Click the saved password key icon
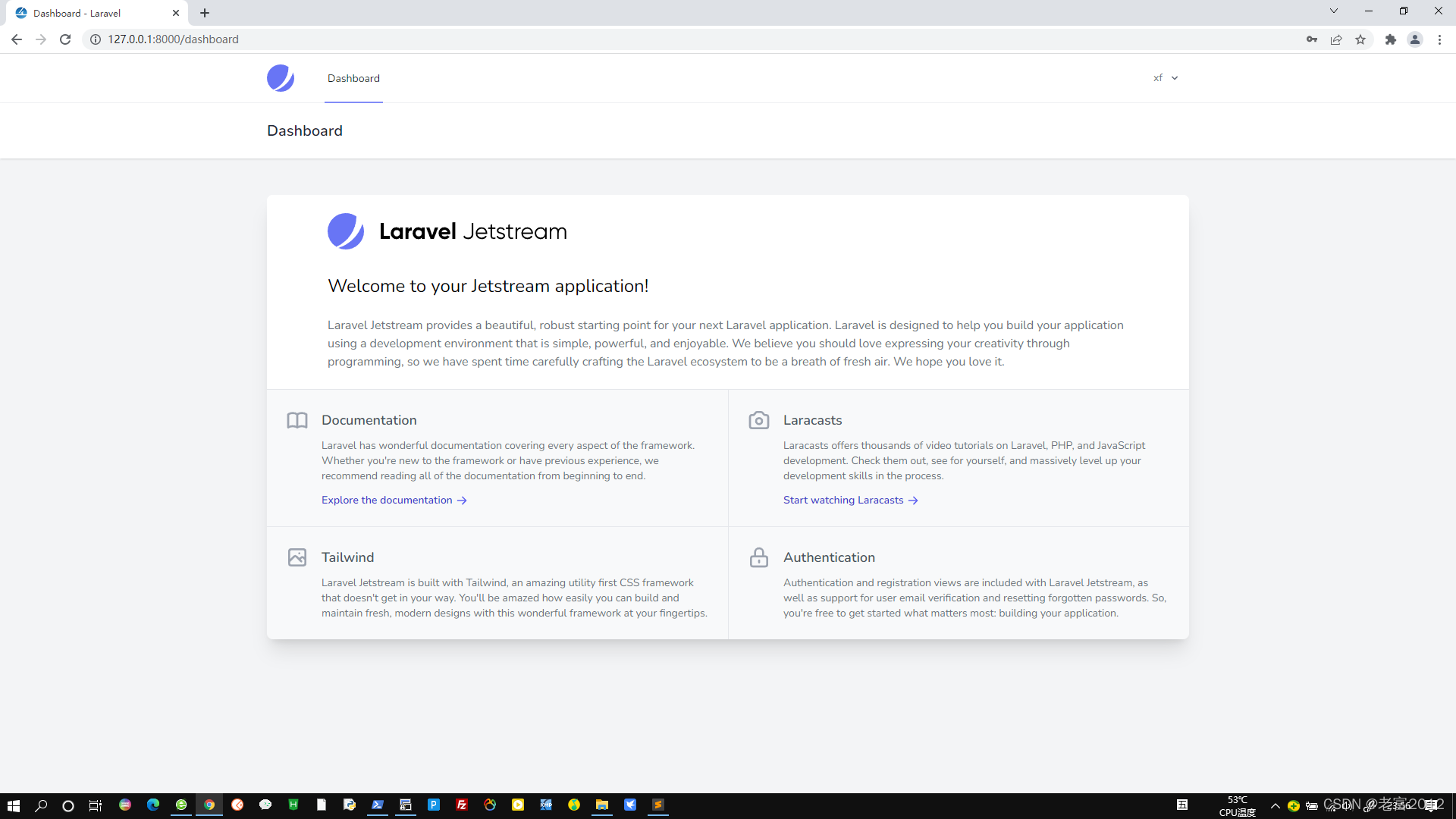The height and width of the screenshot is (819, 1456). [x=1312, y=39]
